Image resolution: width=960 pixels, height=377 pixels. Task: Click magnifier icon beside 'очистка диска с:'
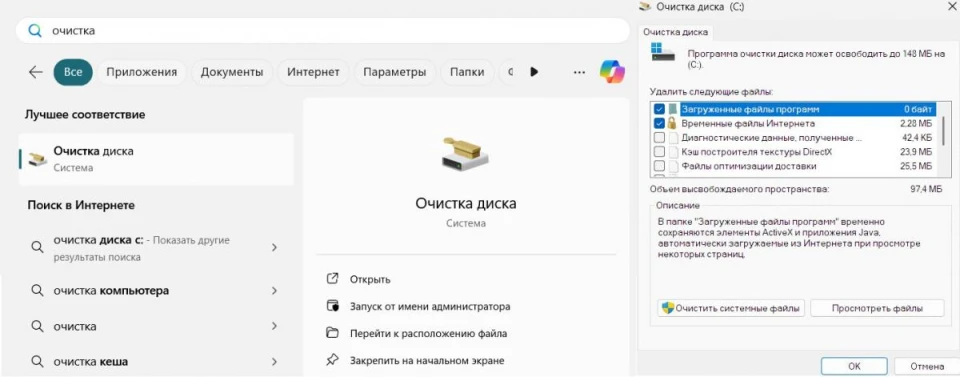pos(37,247)
